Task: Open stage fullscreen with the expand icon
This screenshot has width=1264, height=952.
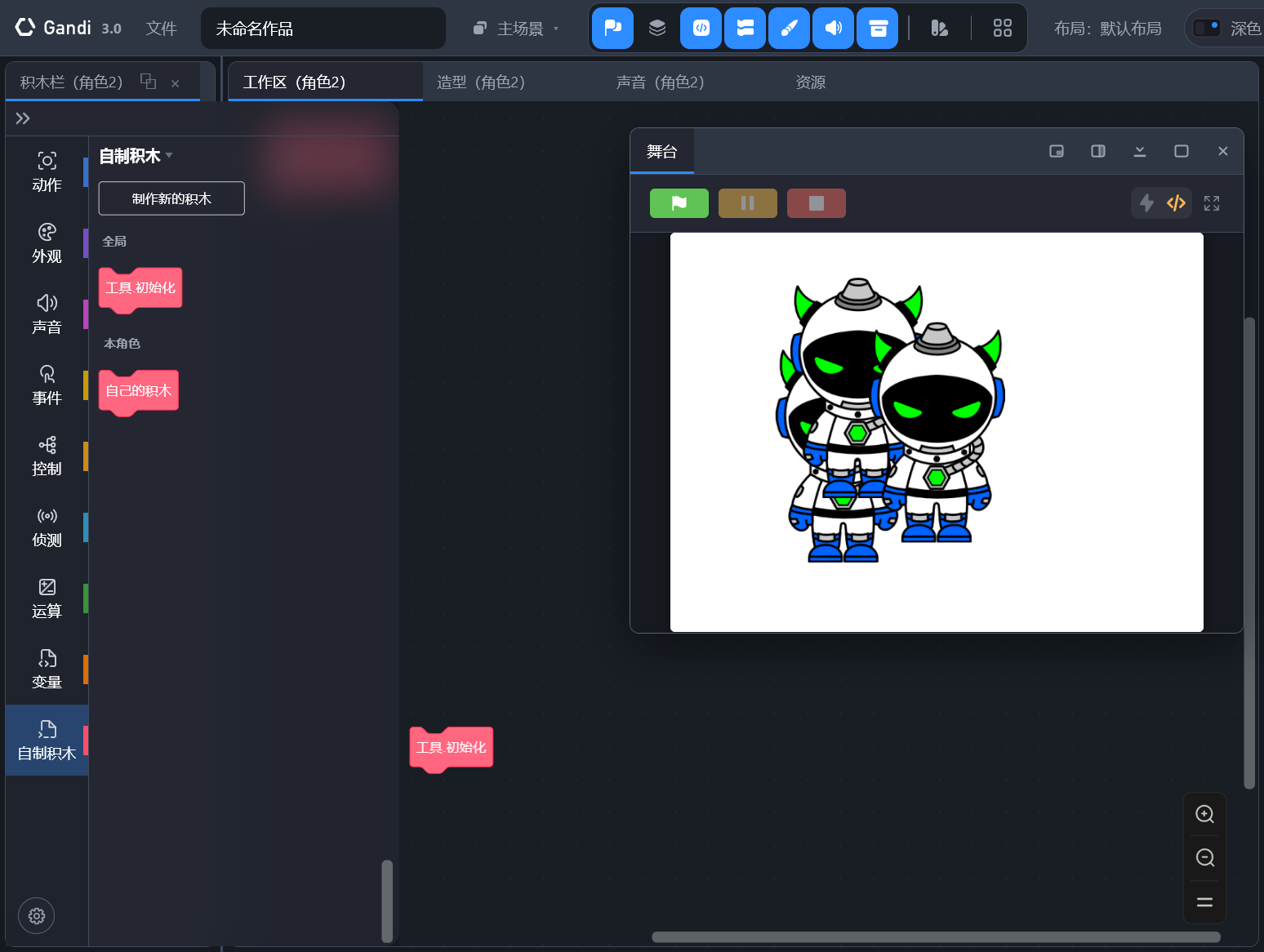Action: [x=1212, y=203]
